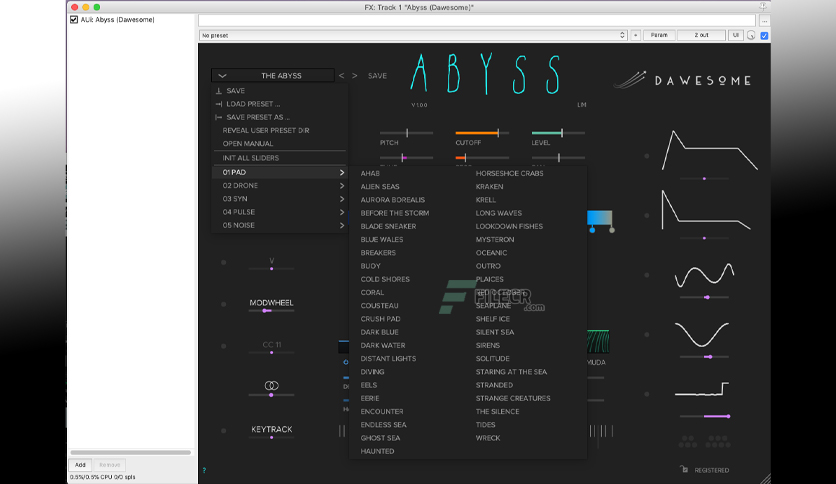Expand the 03 SYN submenu
Image resolution: width=836 pixels, height=484 pixels.
279,199
